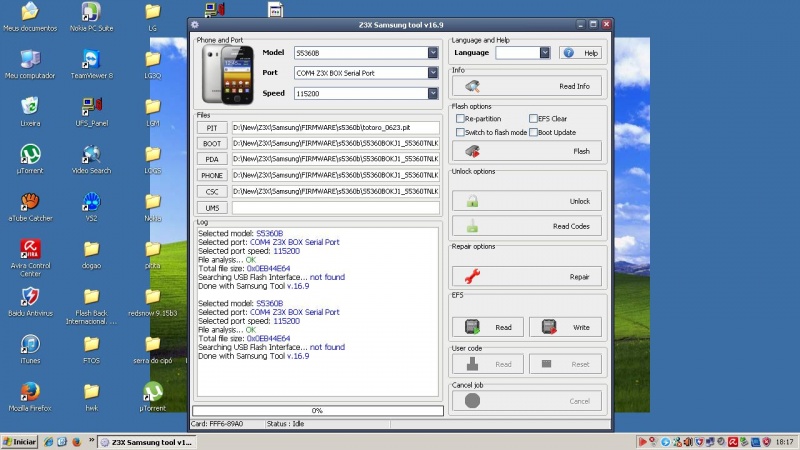The height and width of the screenshot is (450, 800).
Task: Click the CSC file path field
Action: point(336,191)
